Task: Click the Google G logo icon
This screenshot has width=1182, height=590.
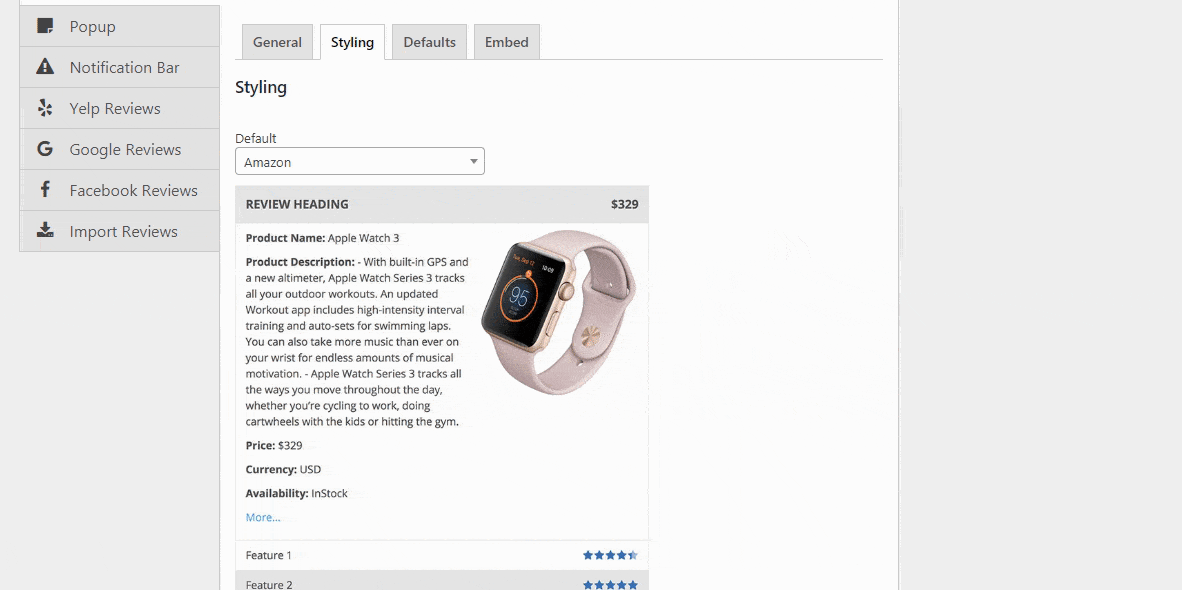Action: point(45,148)
